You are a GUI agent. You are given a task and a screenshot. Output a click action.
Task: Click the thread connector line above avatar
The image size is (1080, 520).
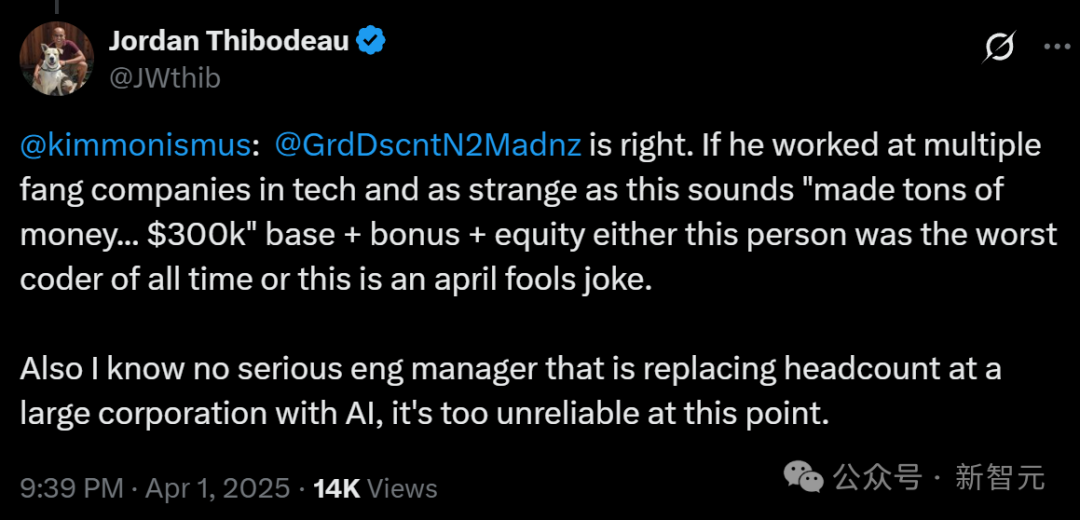pyautogui.click(x=57, y=6)
